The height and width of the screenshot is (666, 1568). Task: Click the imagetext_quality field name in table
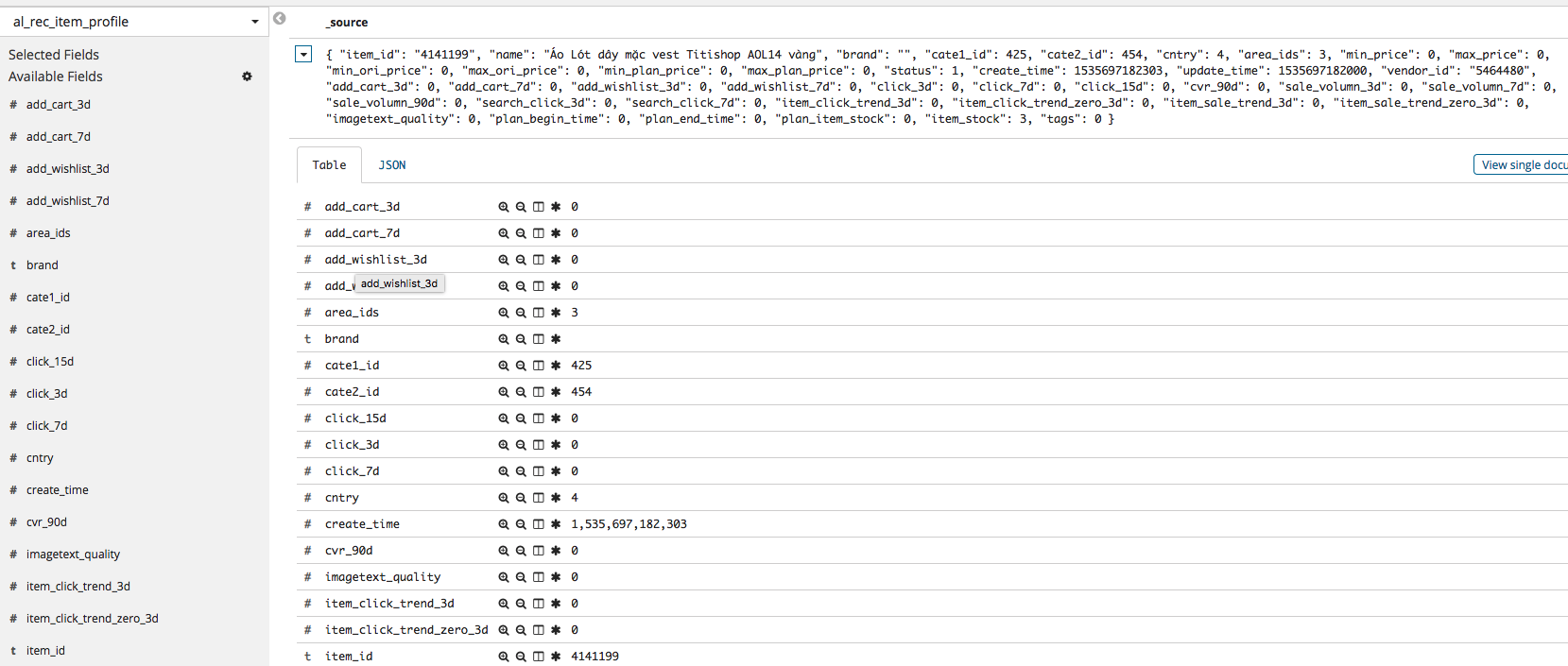point(383,577)
